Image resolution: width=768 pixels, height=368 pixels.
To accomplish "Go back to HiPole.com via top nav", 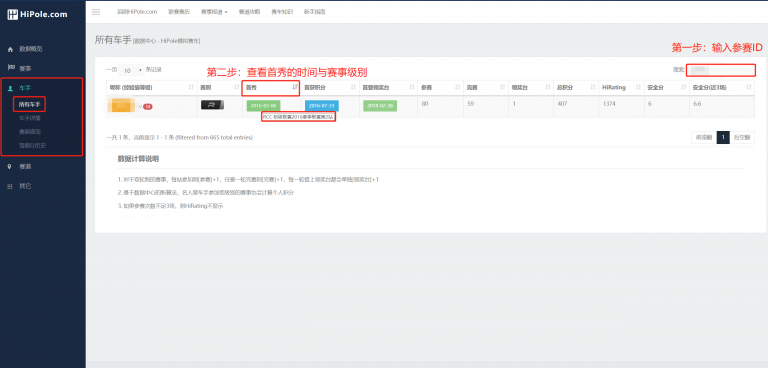I will [137, 12].
